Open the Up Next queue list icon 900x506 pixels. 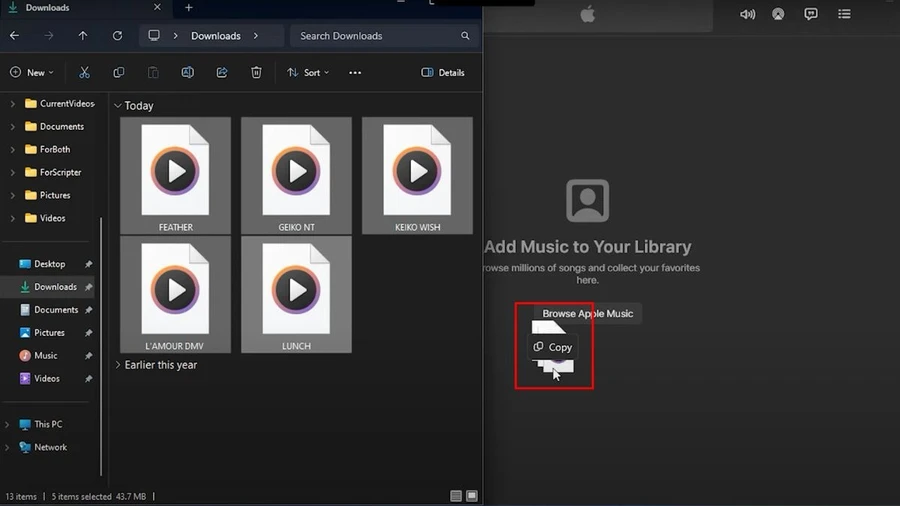tap(844, 14)
